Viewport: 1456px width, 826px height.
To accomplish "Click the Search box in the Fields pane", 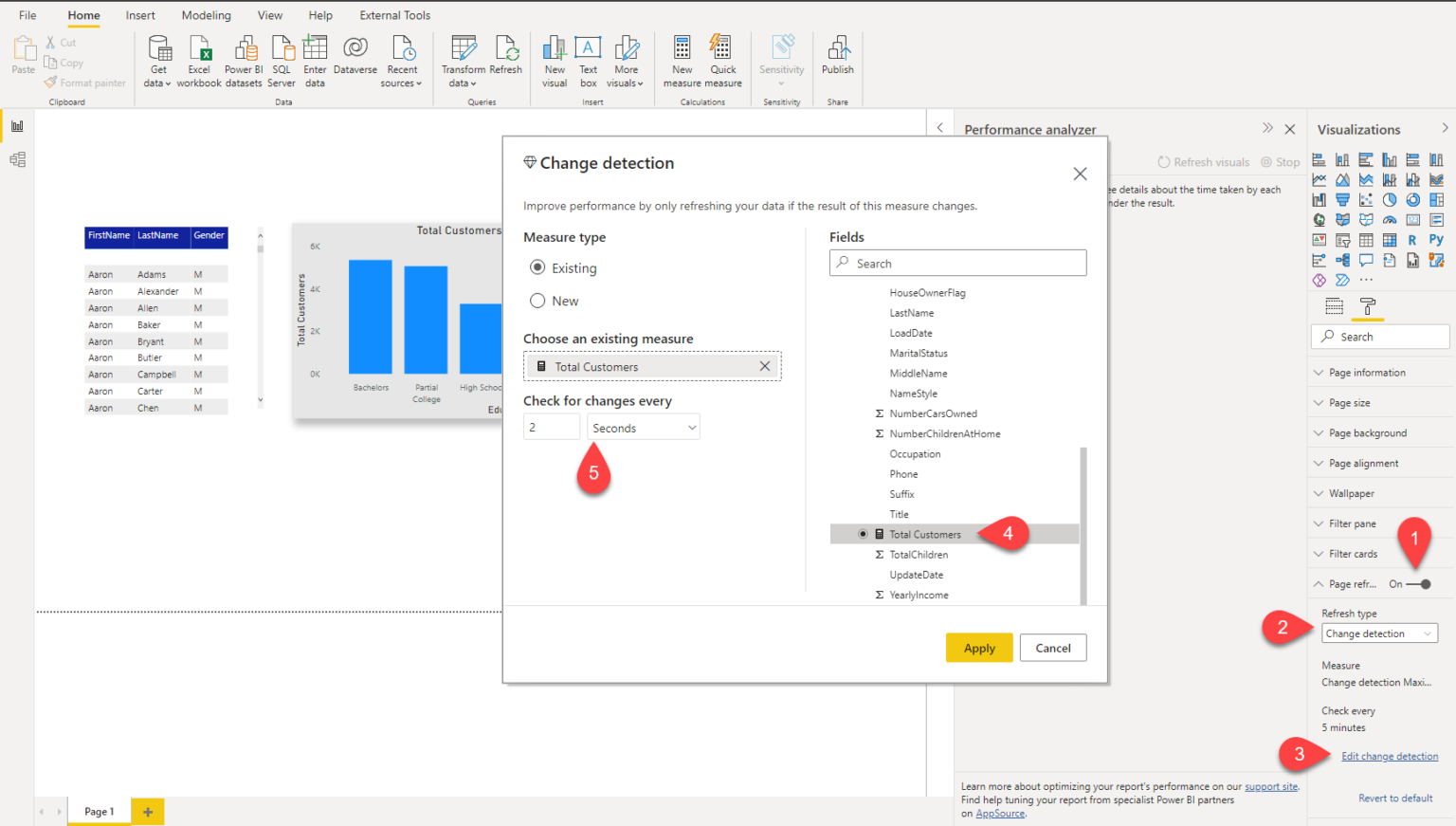I will pos(957,263).
